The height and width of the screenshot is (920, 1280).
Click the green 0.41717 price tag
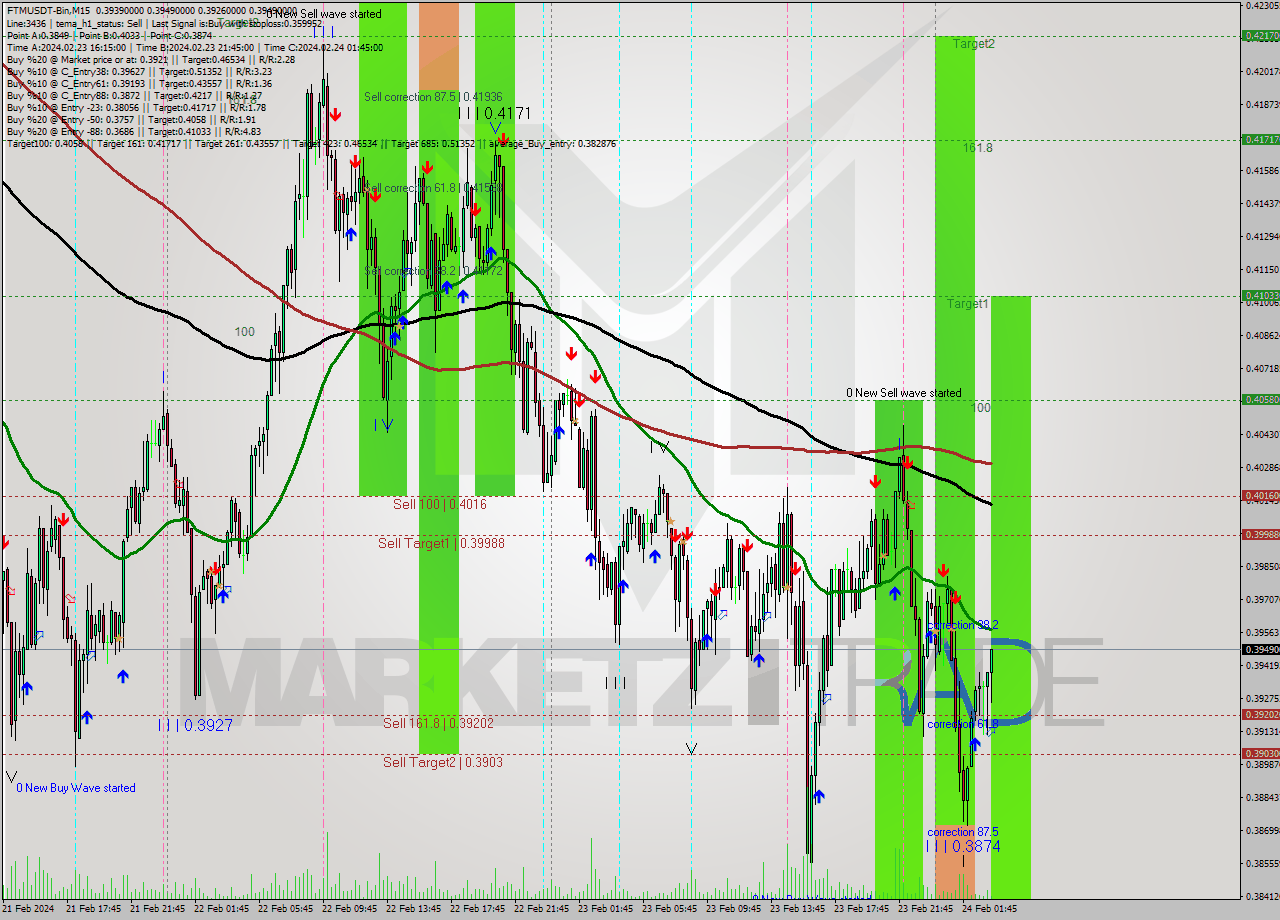click(x=1260, y=140)
